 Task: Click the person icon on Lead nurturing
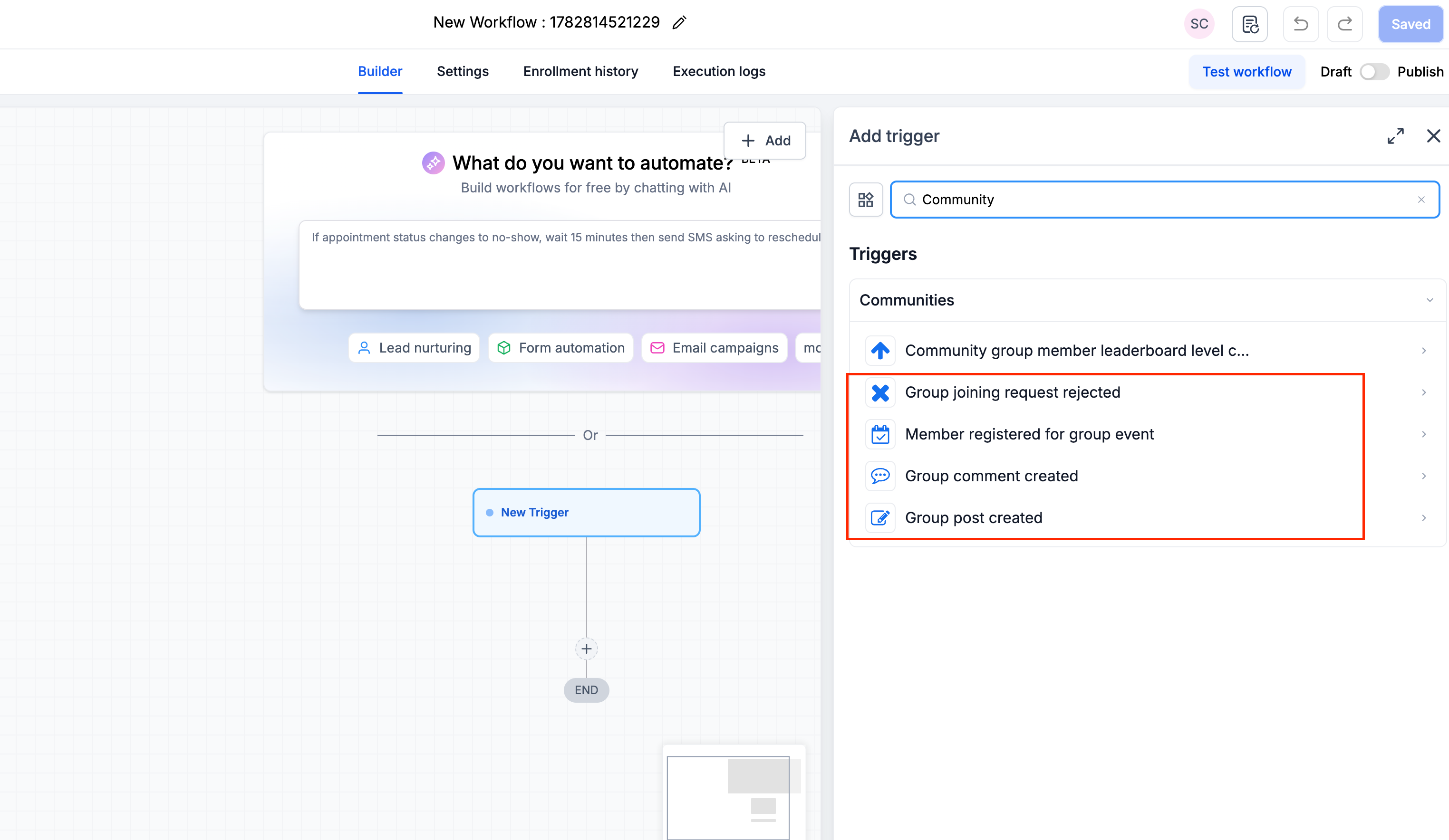364,348
